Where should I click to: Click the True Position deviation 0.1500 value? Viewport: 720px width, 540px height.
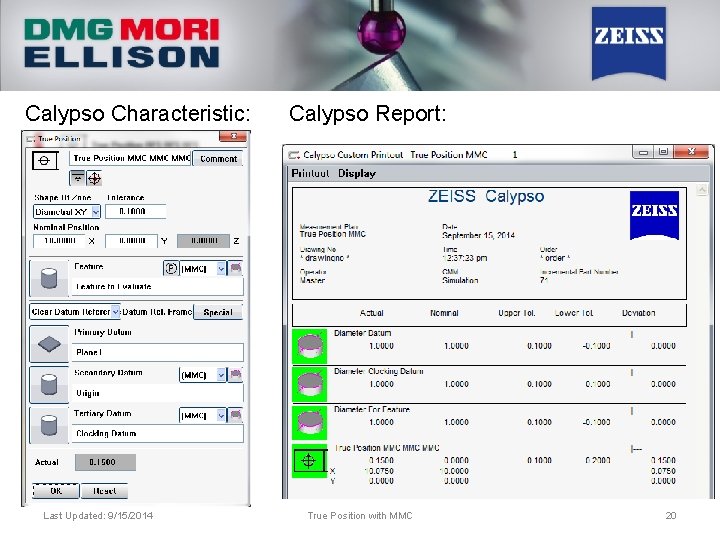click(663, 461)
